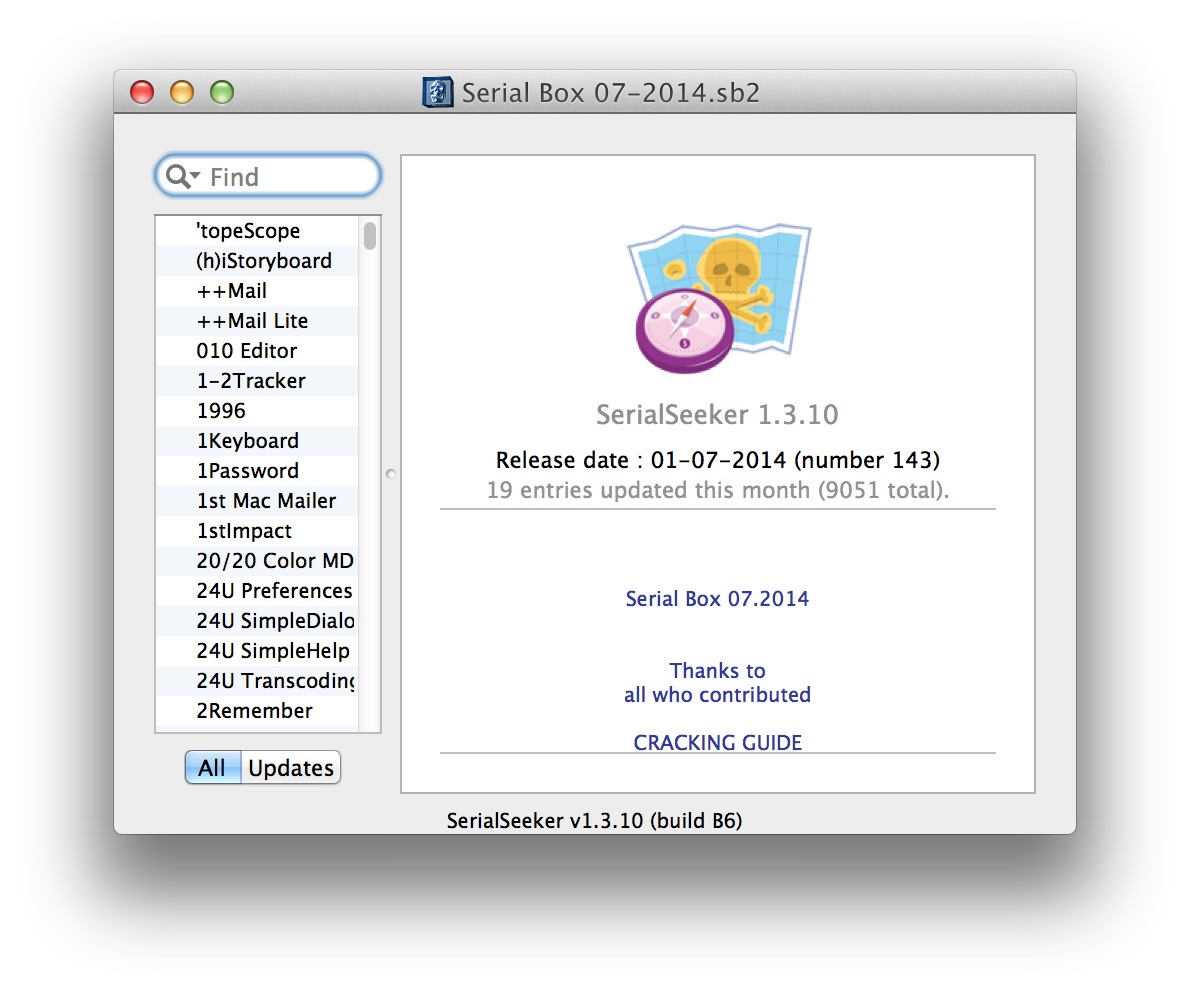Zoom the window with the green button
This screenshot has width=1190, height=992.
(x=222, y=93)
